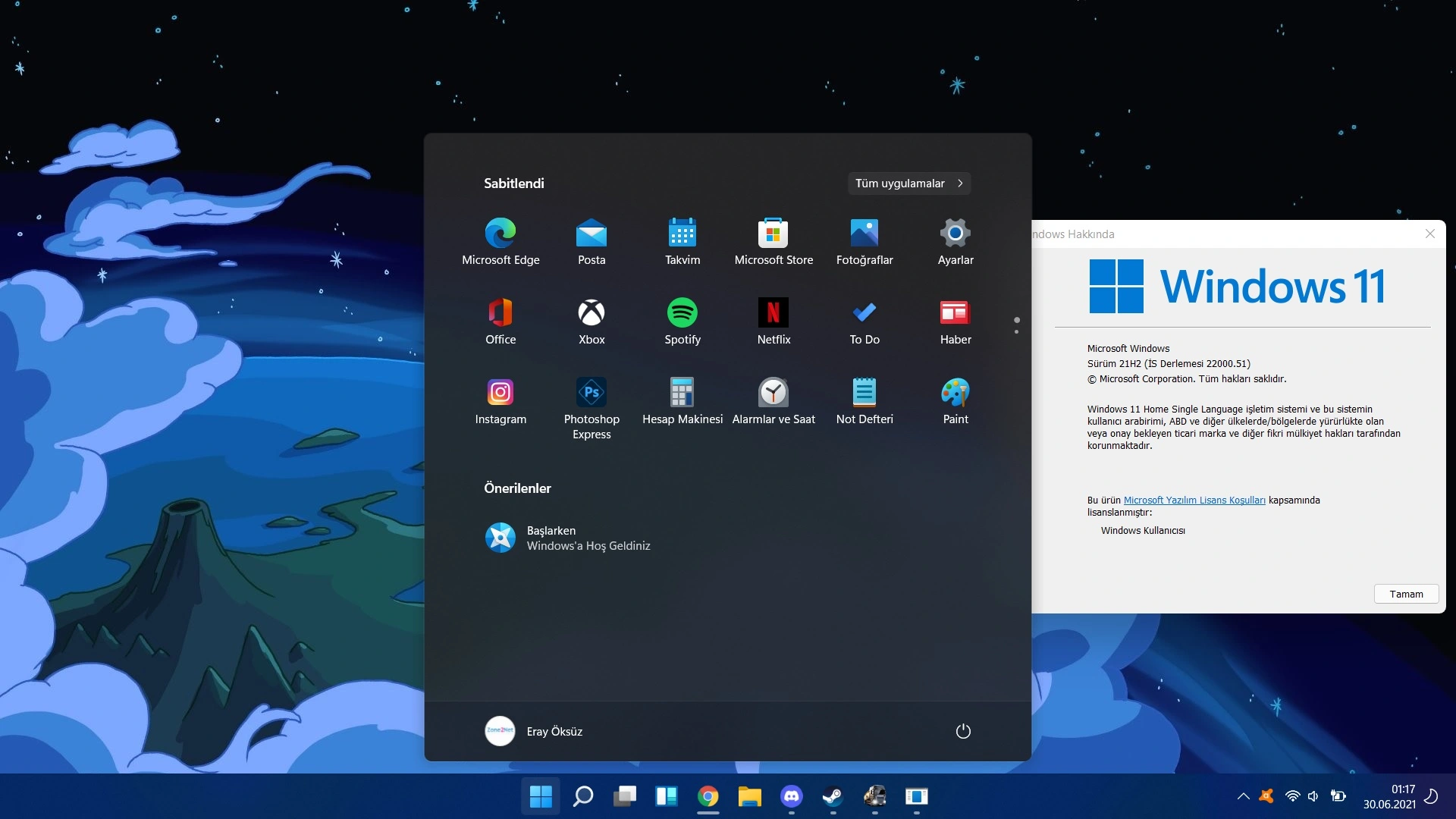Click Tamam in Windows Hakkında dialog
The width and height of the screenshot is (1456, 819).
pyautogui.click(x=1406, y=594)
